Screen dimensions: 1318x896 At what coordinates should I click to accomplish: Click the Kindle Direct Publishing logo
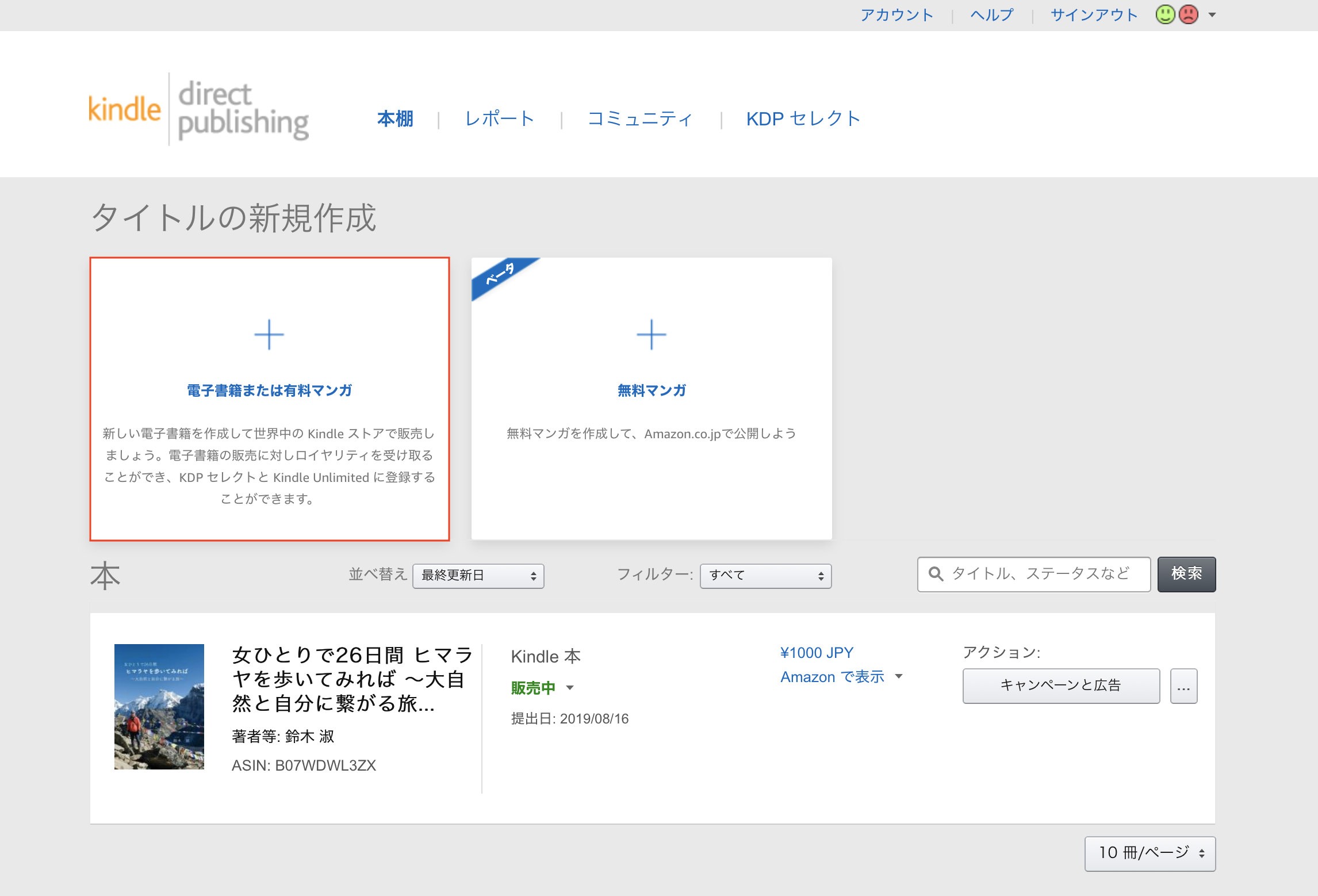point(198,109)
